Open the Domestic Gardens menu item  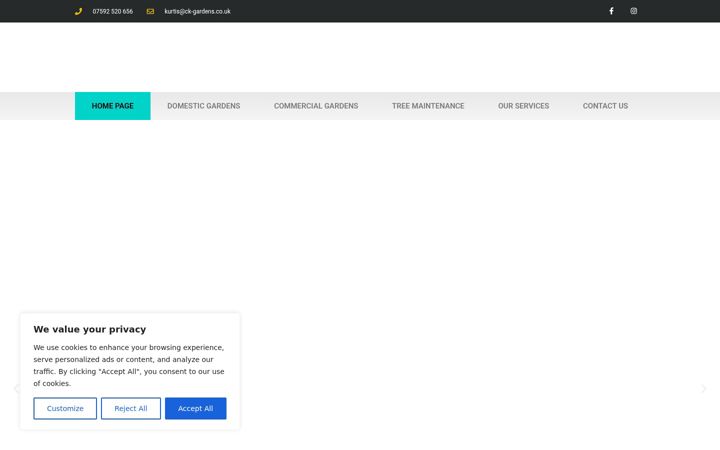point(203,106)
